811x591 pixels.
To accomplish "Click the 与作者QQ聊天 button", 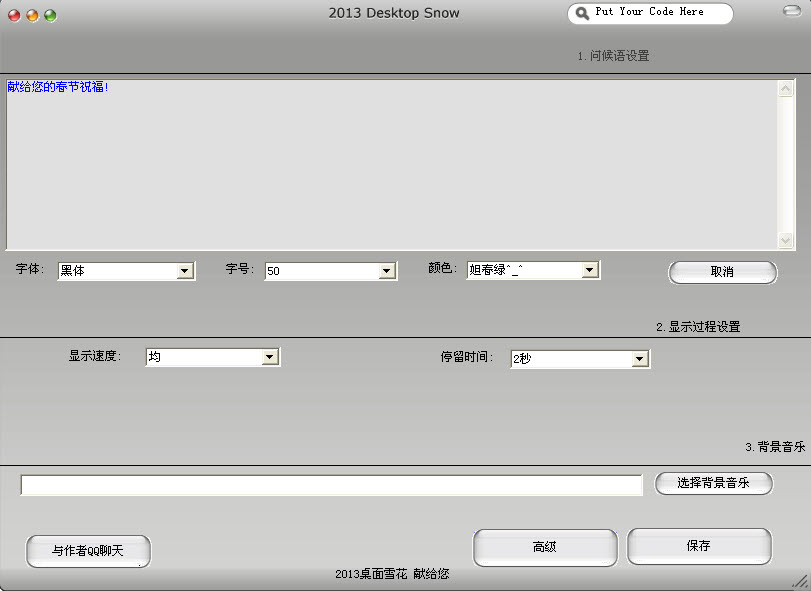I will pos(88,551).
